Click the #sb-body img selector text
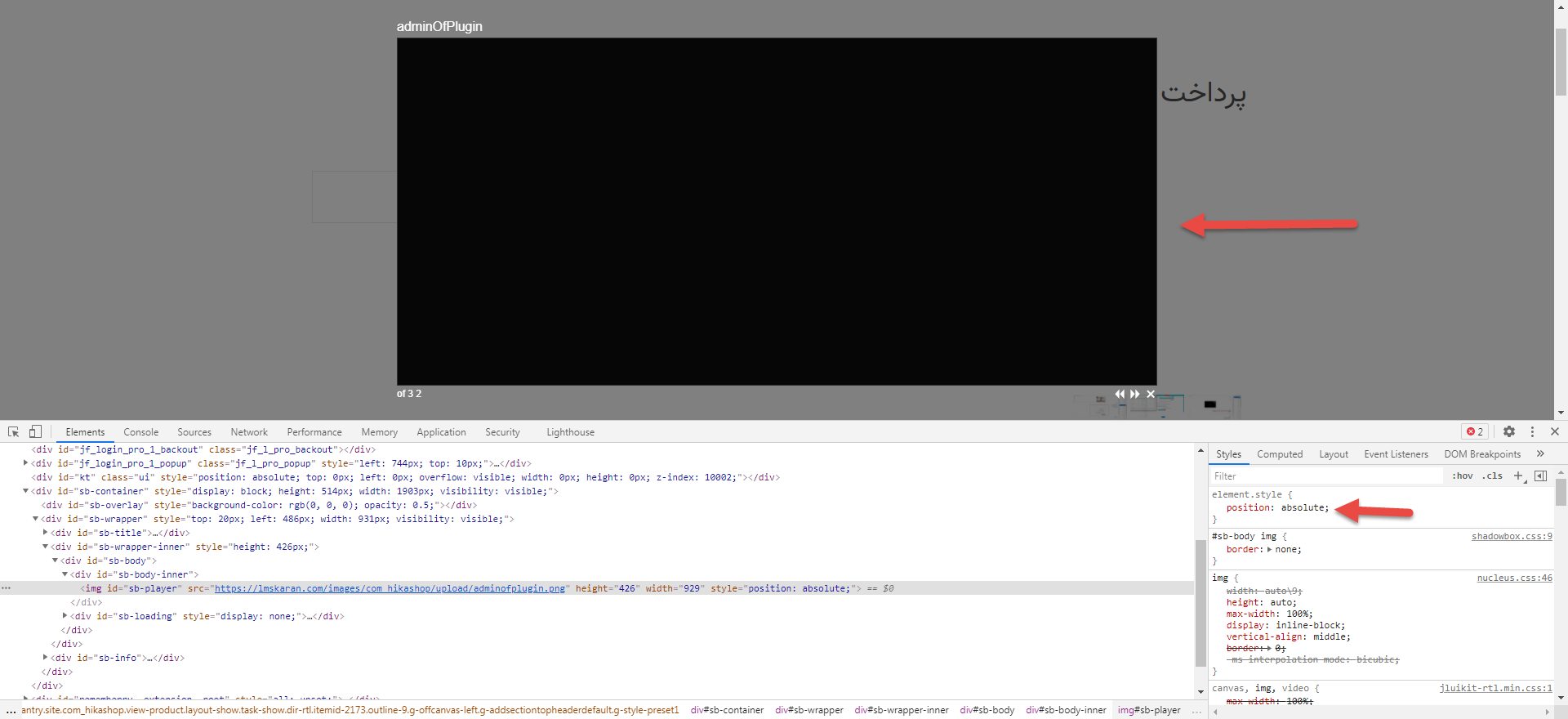The image size is (1568, 719). [x=1244, y=537]
